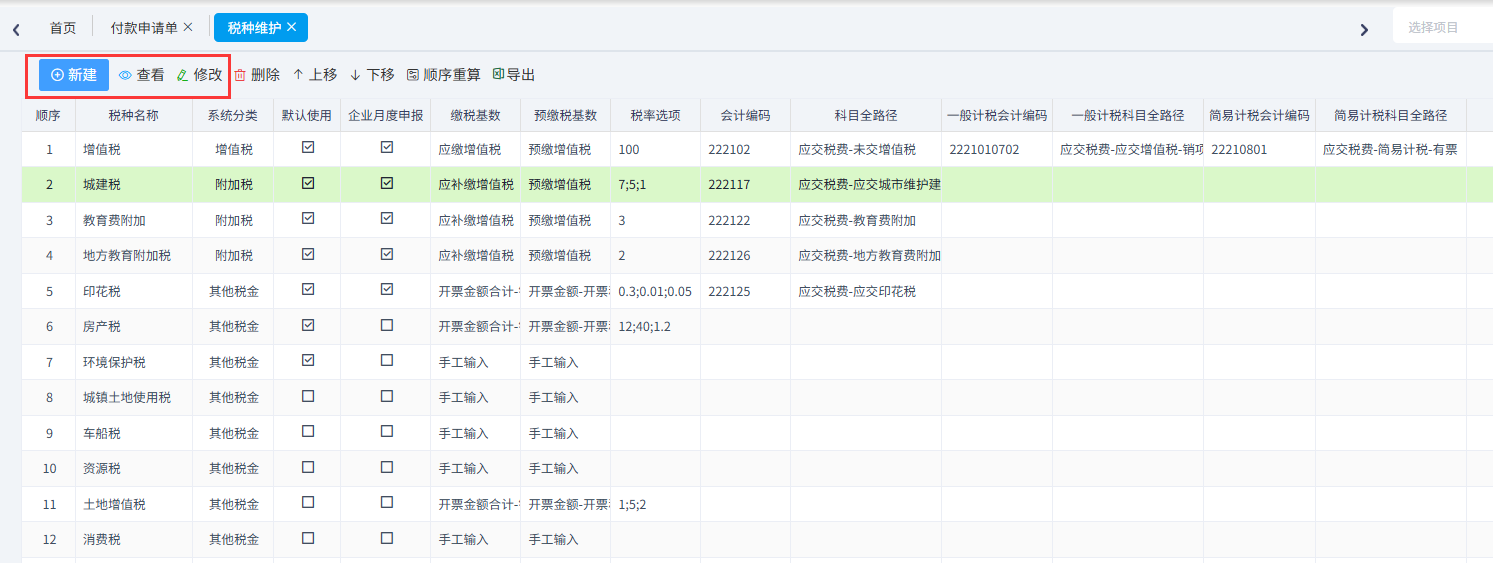Viewport: 1493px width, 563px height.
Task: Click accounting code 22210801 cell
Action: [x=1259, y=149]
